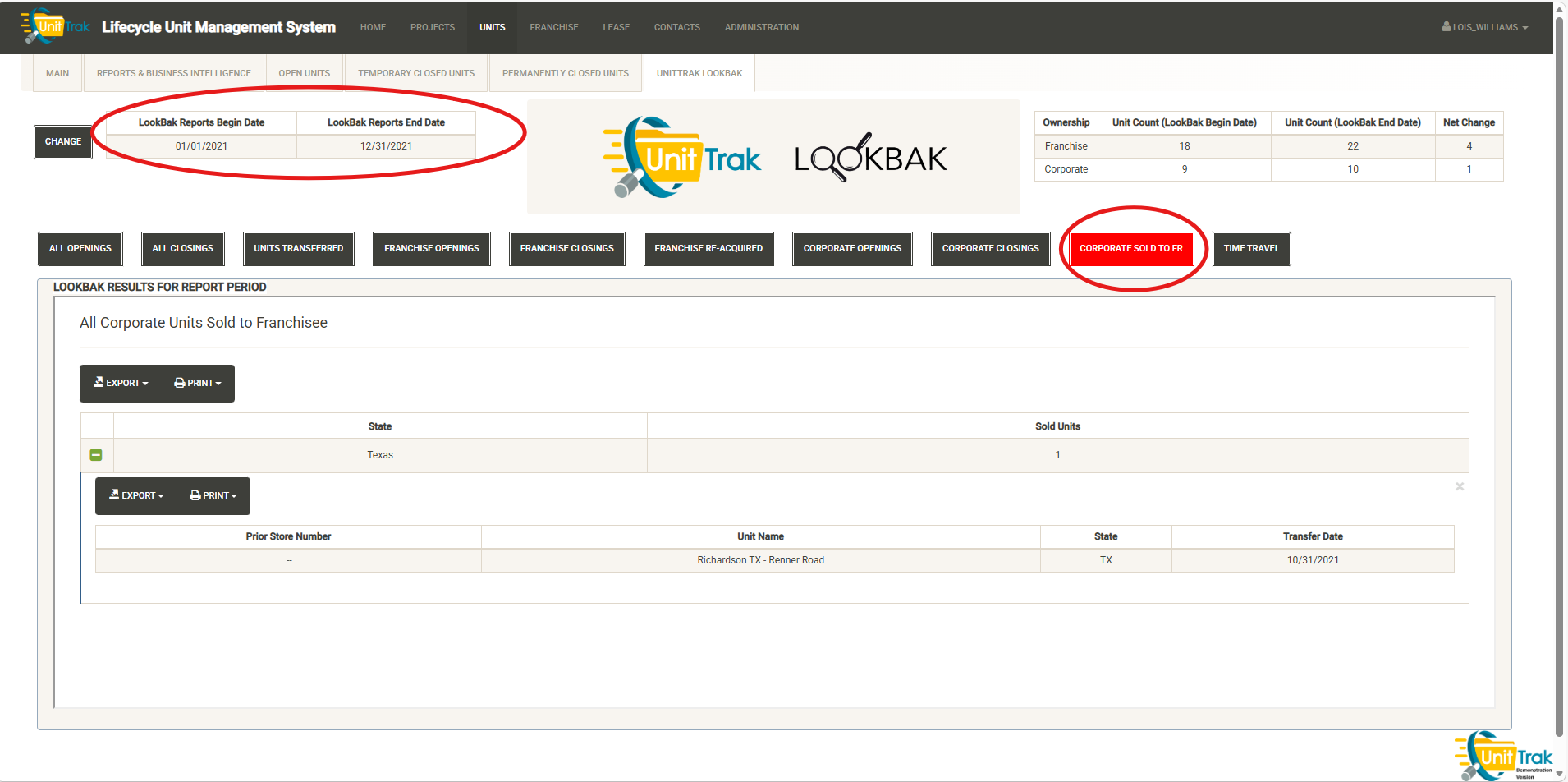Launch the Time Travel report

(1250, 248)
